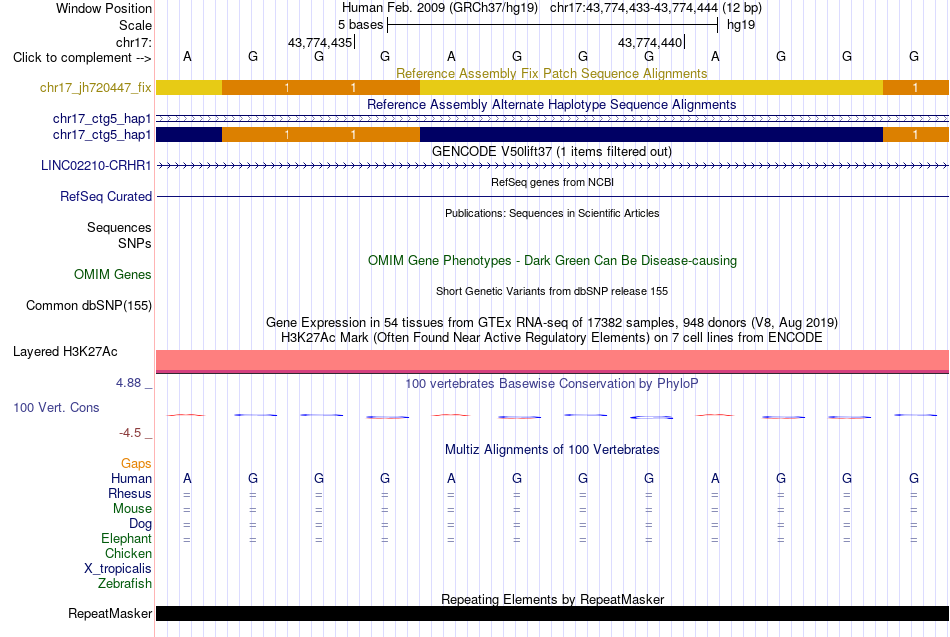Click the 43,774,435 ruler position marker
Viewport: 950px width, 637px height.
coord(320,42)
